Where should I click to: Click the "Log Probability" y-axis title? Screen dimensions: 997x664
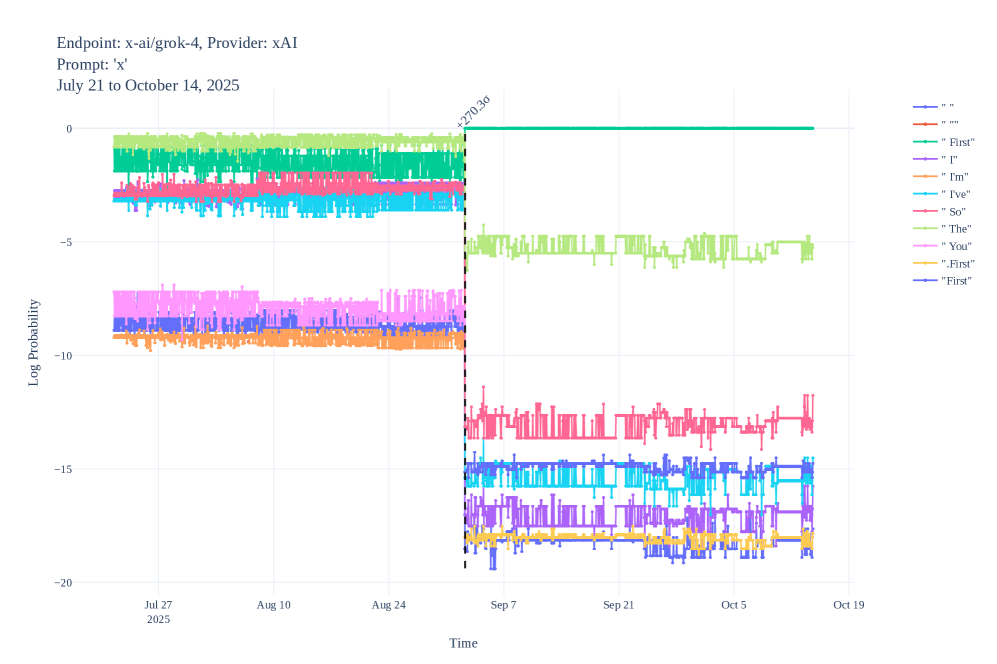(x=34, y=342)
